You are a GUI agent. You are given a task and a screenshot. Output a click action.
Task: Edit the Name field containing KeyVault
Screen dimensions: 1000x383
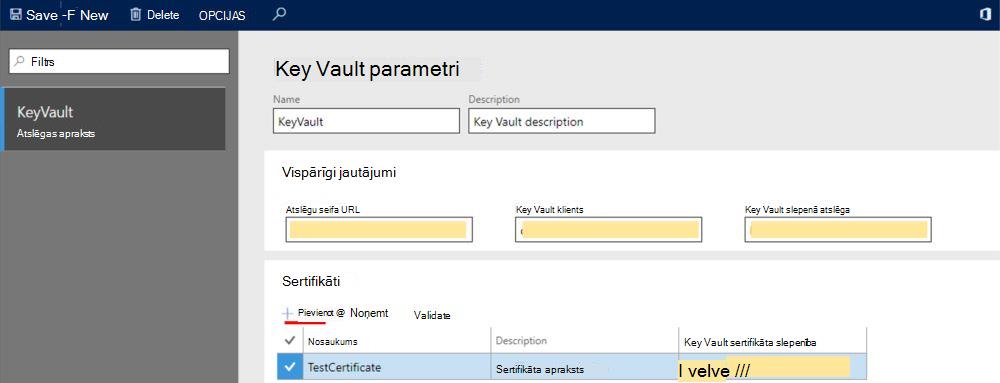pyautogui.click(x=366, y=120)
